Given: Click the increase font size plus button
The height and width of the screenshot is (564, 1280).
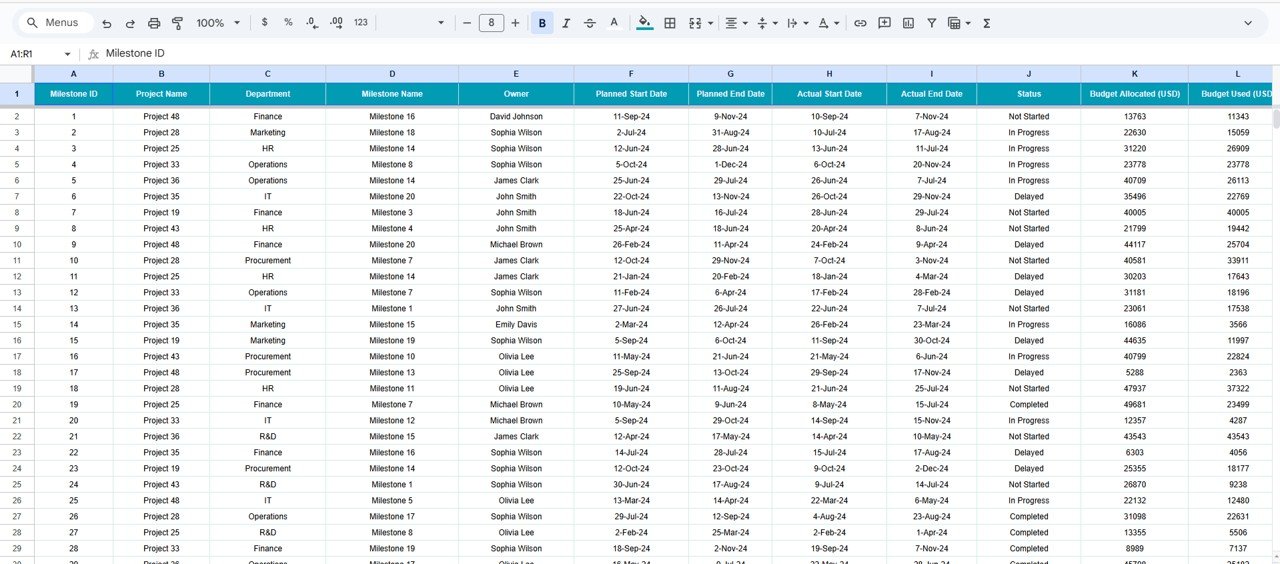Looking at the screenshot, I should [x=515, y=23].
